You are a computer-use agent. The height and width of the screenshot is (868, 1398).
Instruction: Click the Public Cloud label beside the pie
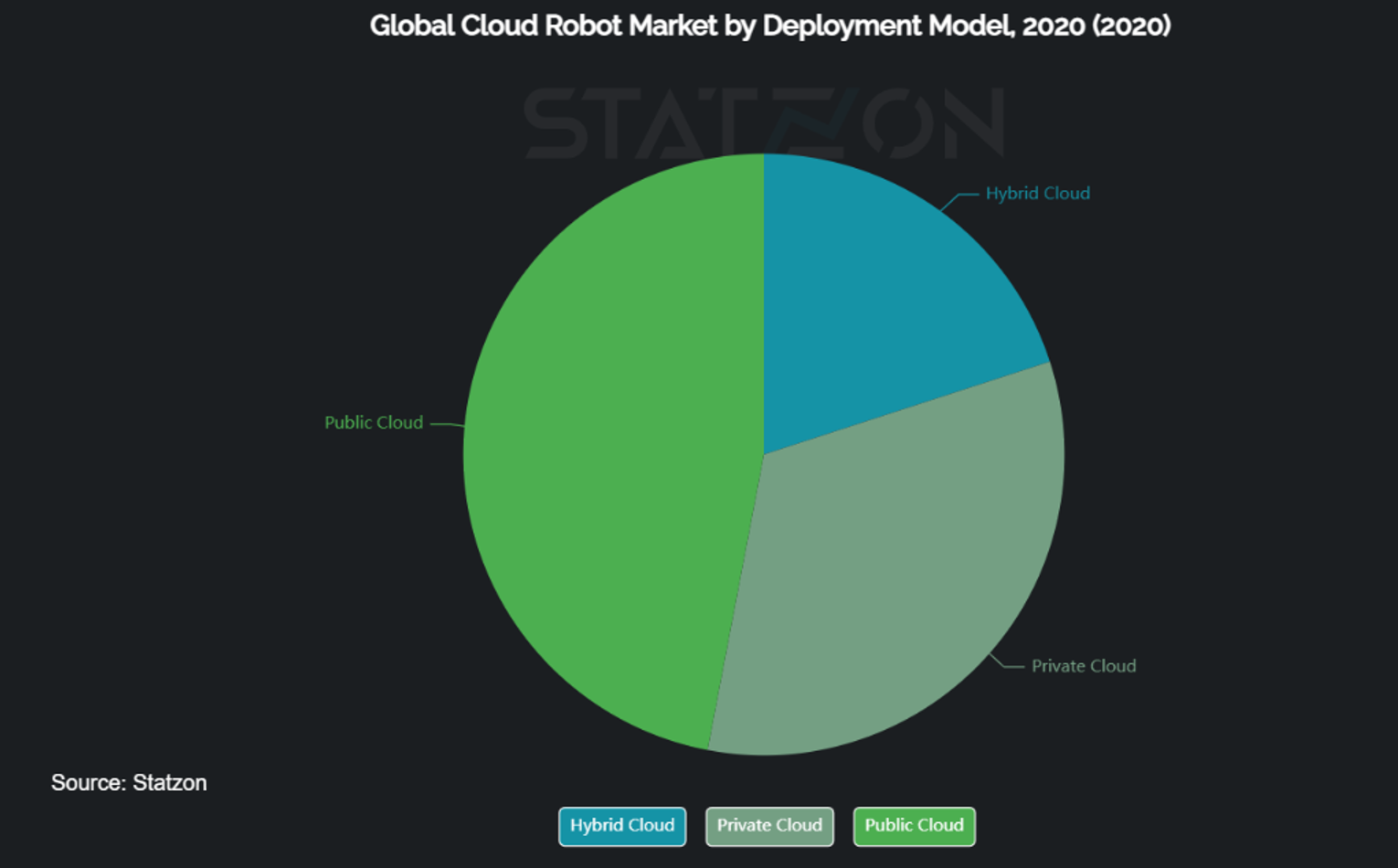[x=374, y=423]
